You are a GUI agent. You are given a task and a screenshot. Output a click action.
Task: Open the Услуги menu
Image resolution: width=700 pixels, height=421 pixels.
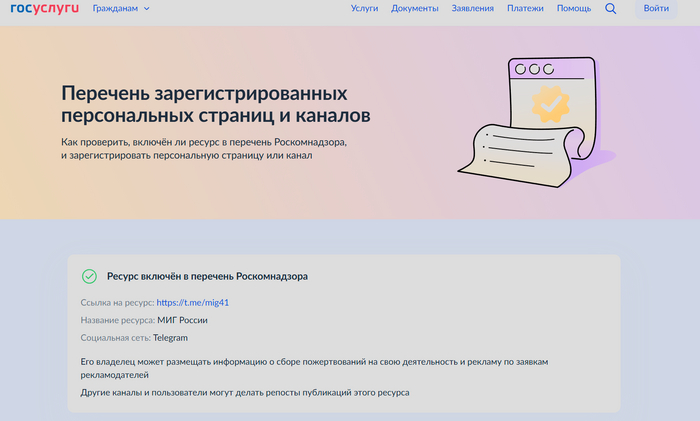[365, 9]
